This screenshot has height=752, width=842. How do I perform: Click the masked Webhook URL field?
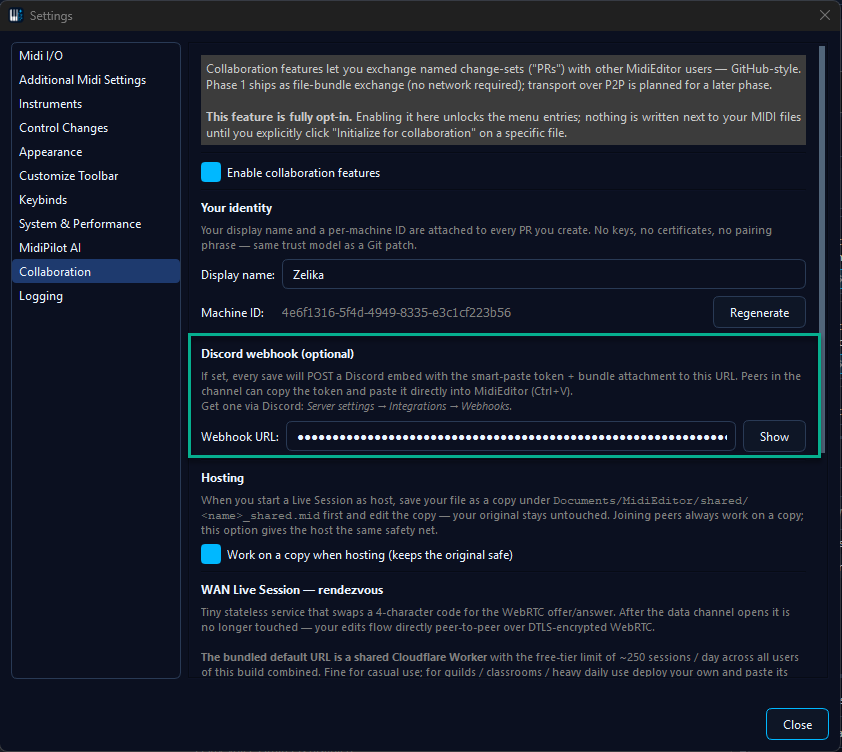tap(511, 437)
